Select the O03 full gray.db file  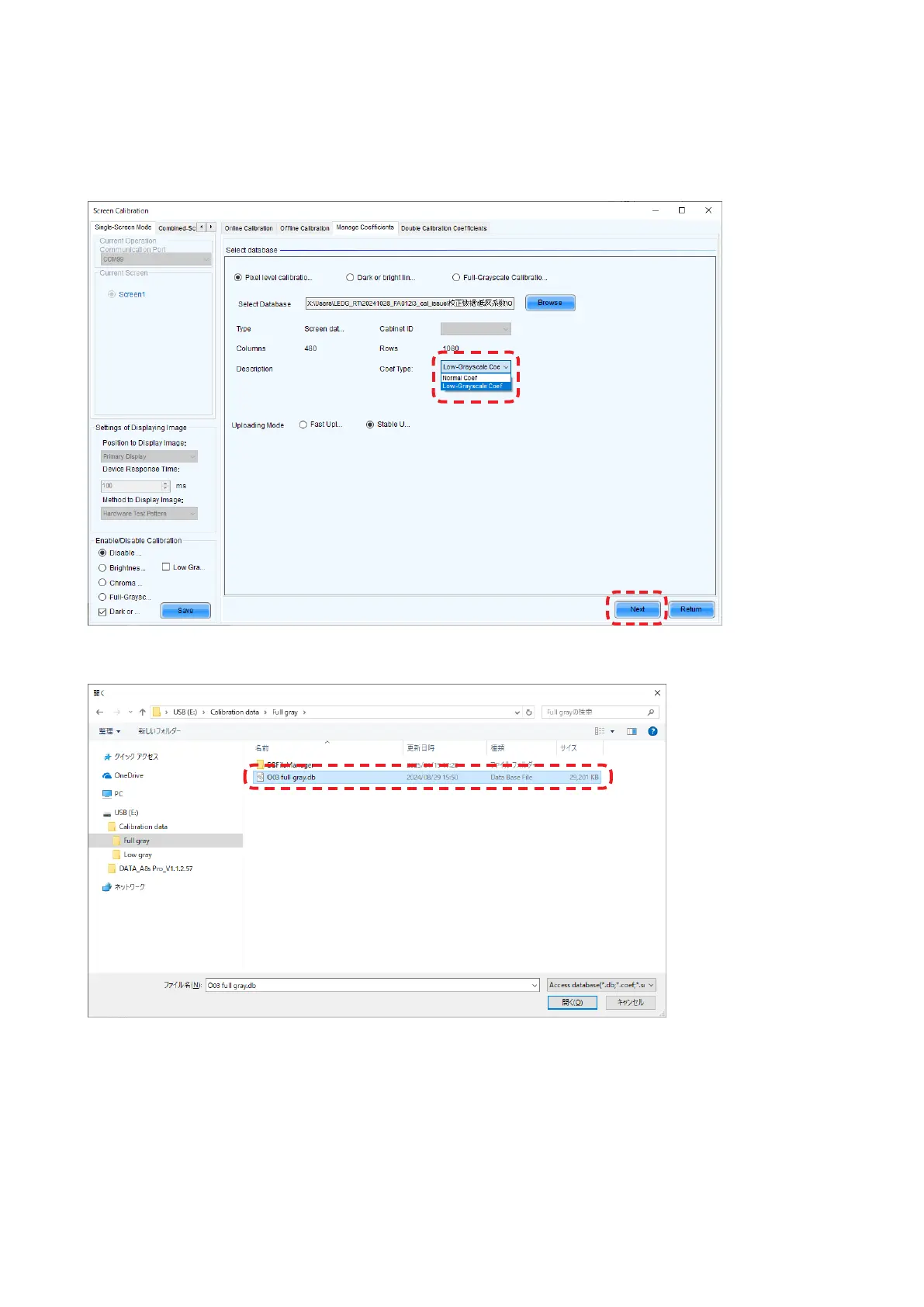click(x=291, y=777)
